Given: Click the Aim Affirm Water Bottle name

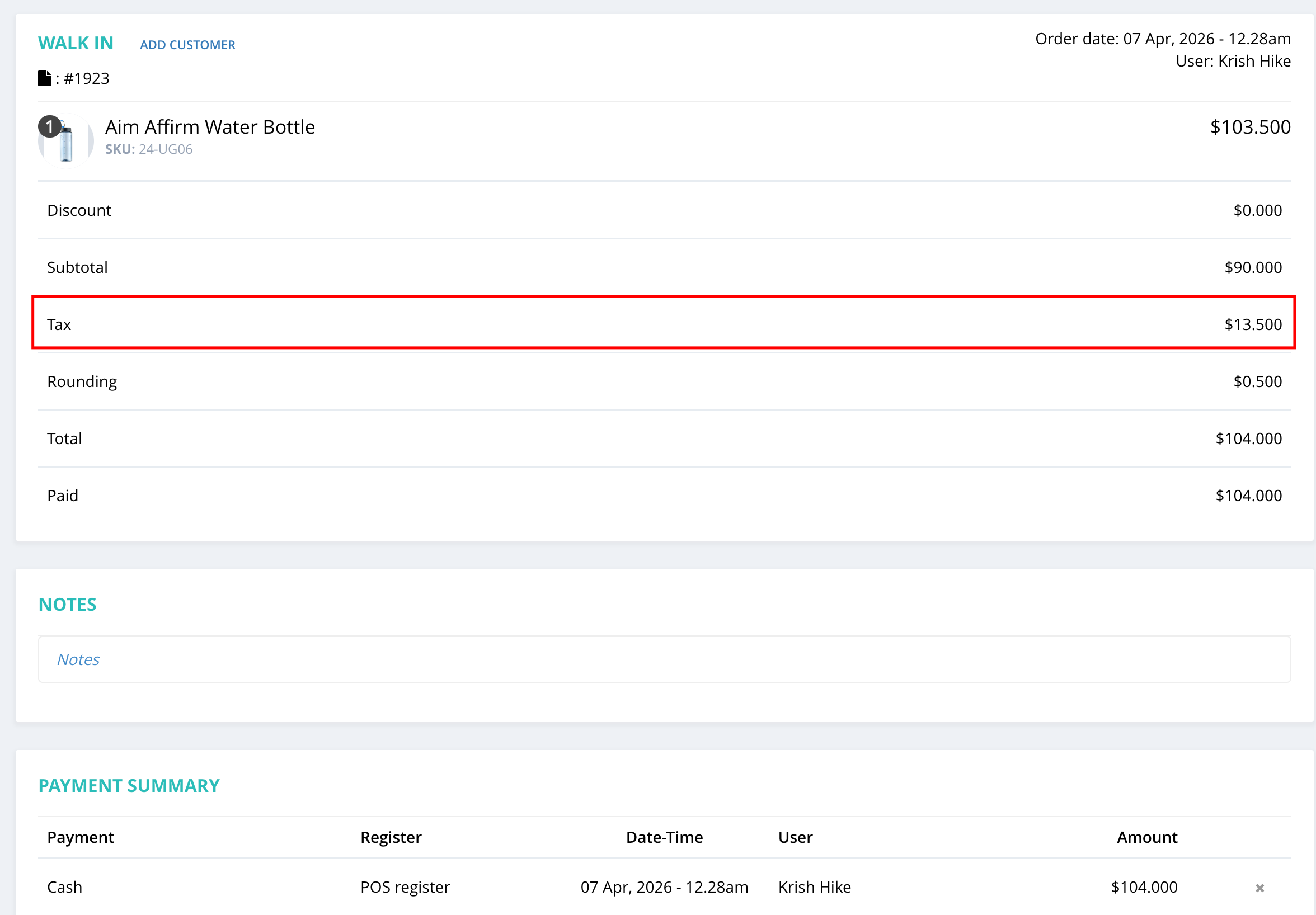Looking at the screenshot, I should coord(210,126).
